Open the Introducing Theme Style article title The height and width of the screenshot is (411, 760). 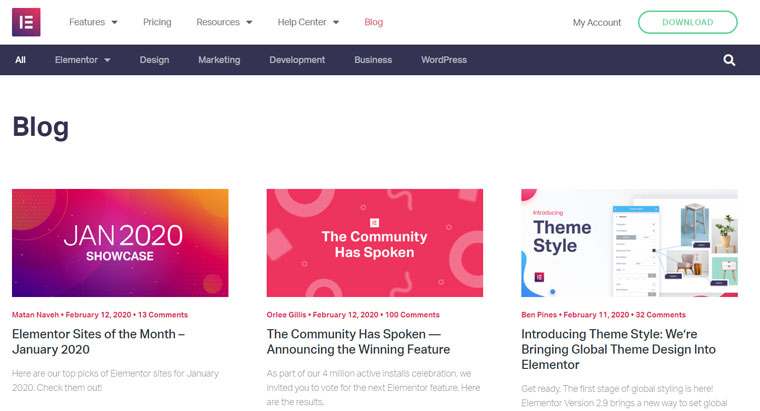coord(619,341)
